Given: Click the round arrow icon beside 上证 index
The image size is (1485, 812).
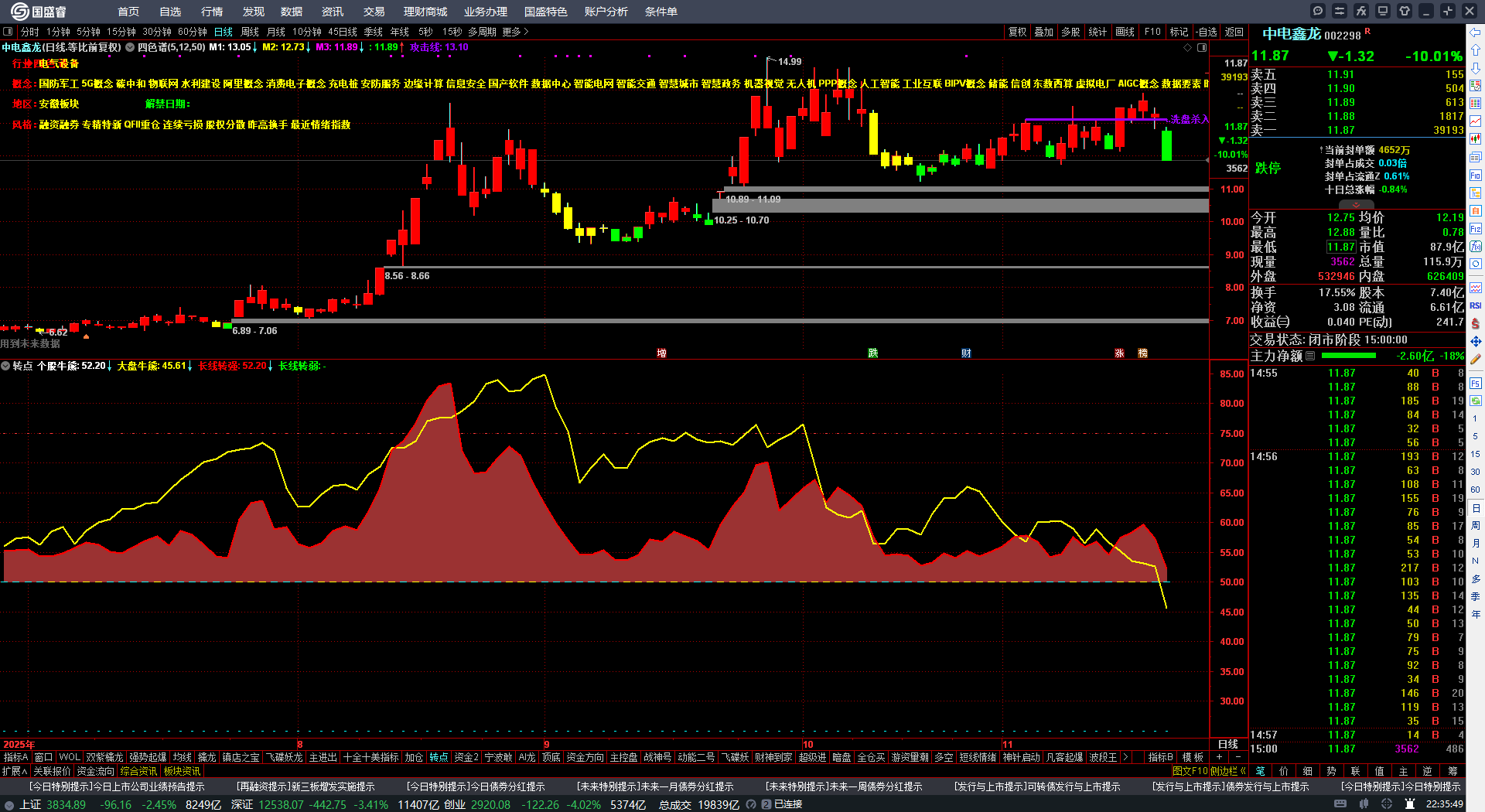Looking at the screenshot, I should [x=9, y=804].
